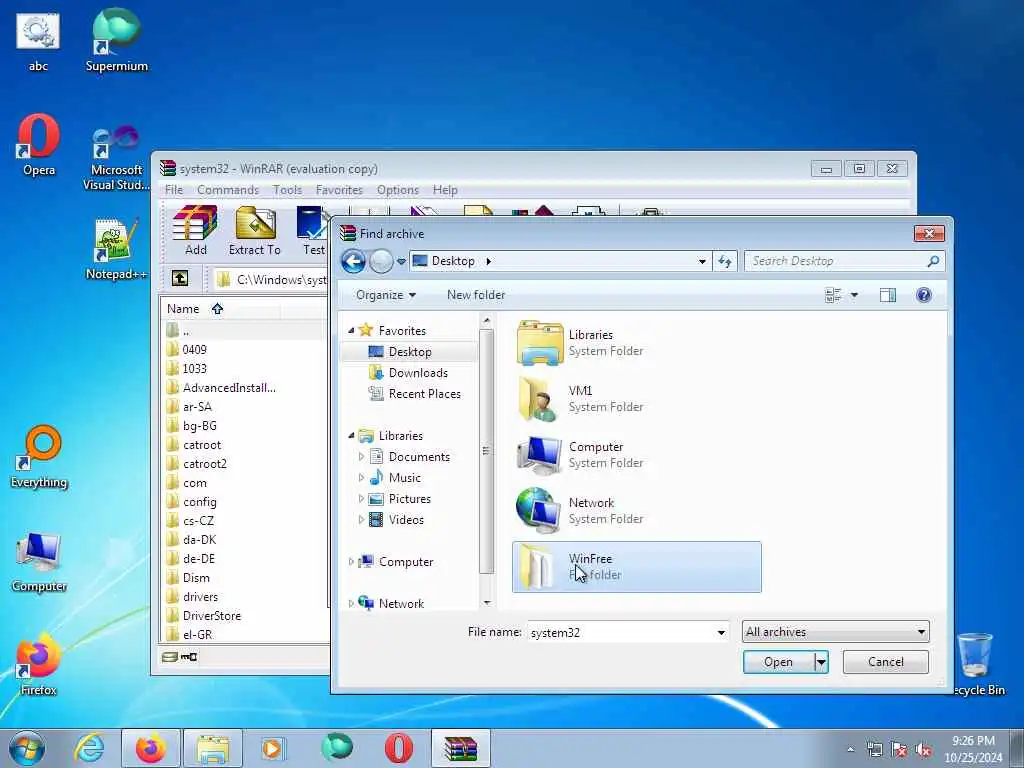Open the Opera desktop shortcut
The image size is (1024, 768).
39,145
